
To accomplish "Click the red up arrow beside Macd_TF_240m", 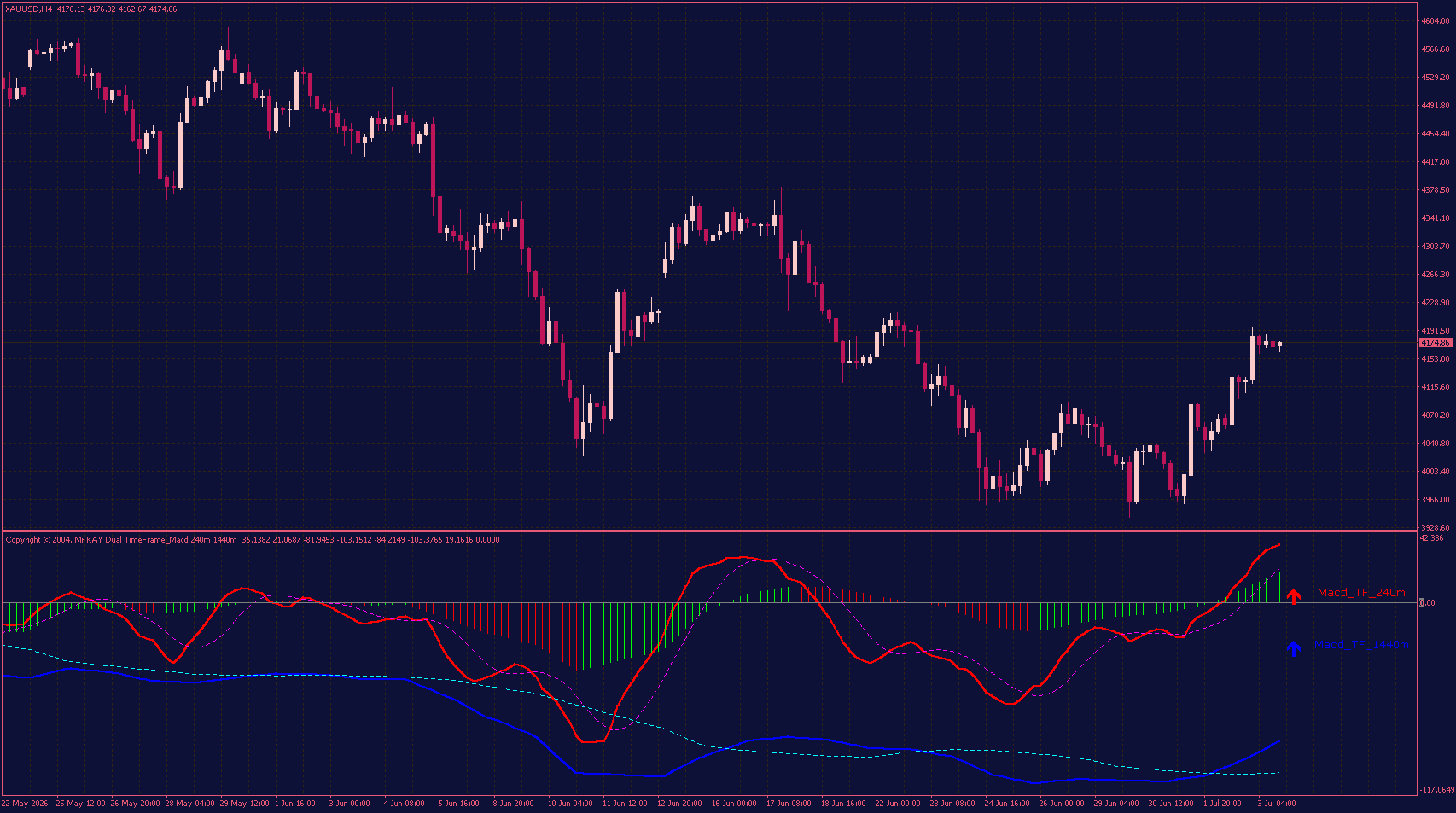I will [x=1294, y=596].
